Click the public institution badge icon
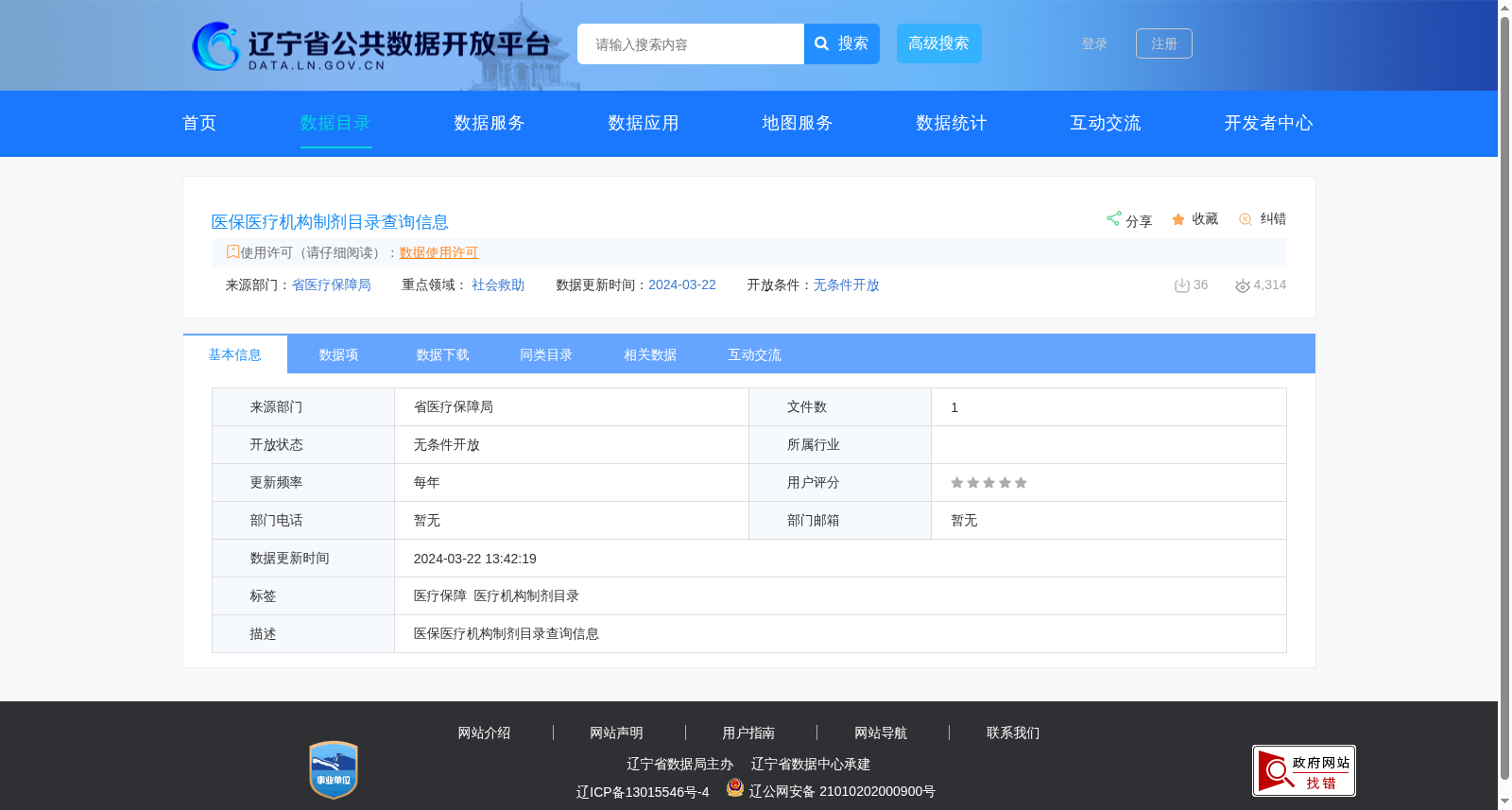Image resolution: width=1512 pixels, height=810 pixels. tap(334, 769)
